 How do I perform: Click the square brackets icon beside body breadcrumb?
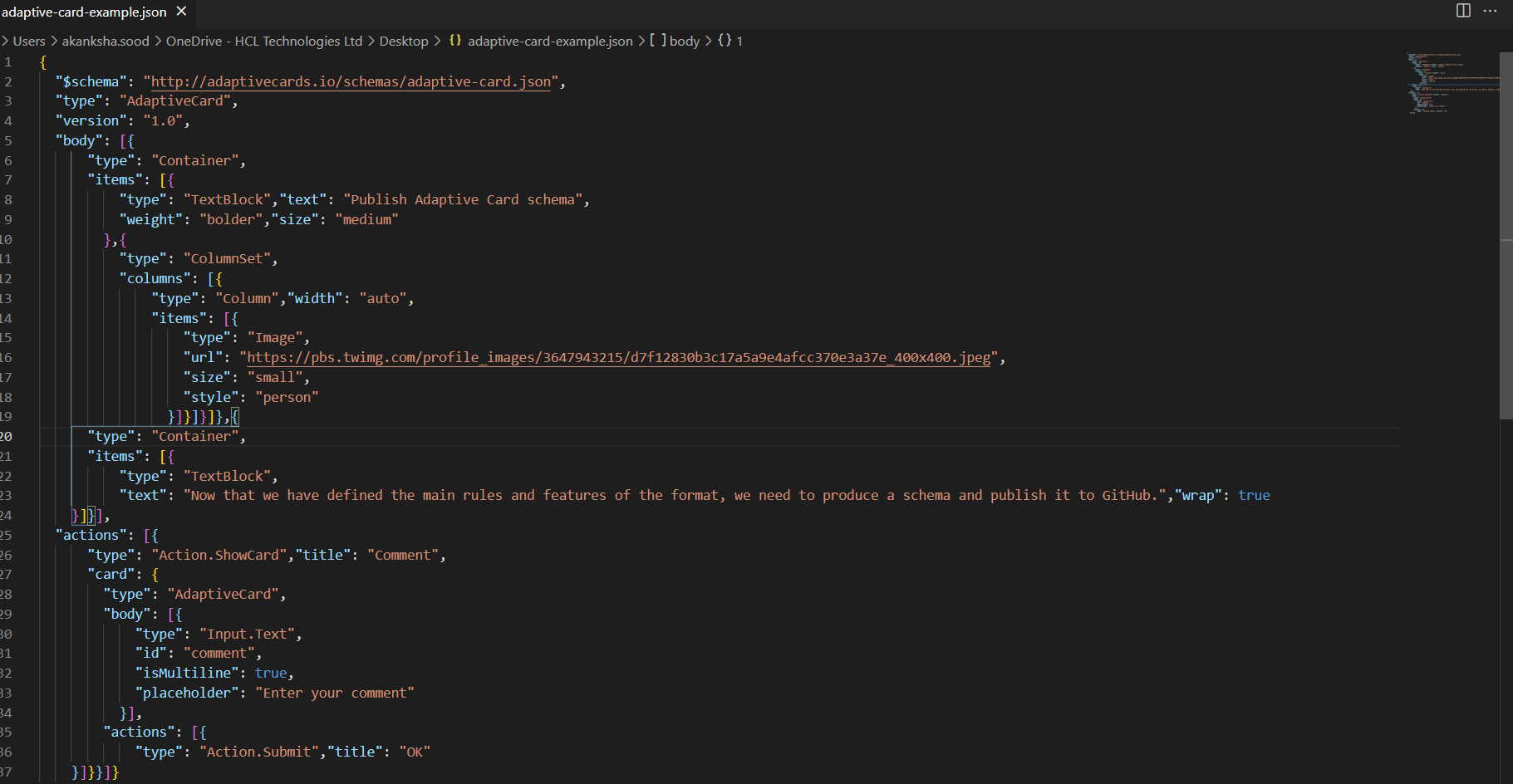coord(656,40)
